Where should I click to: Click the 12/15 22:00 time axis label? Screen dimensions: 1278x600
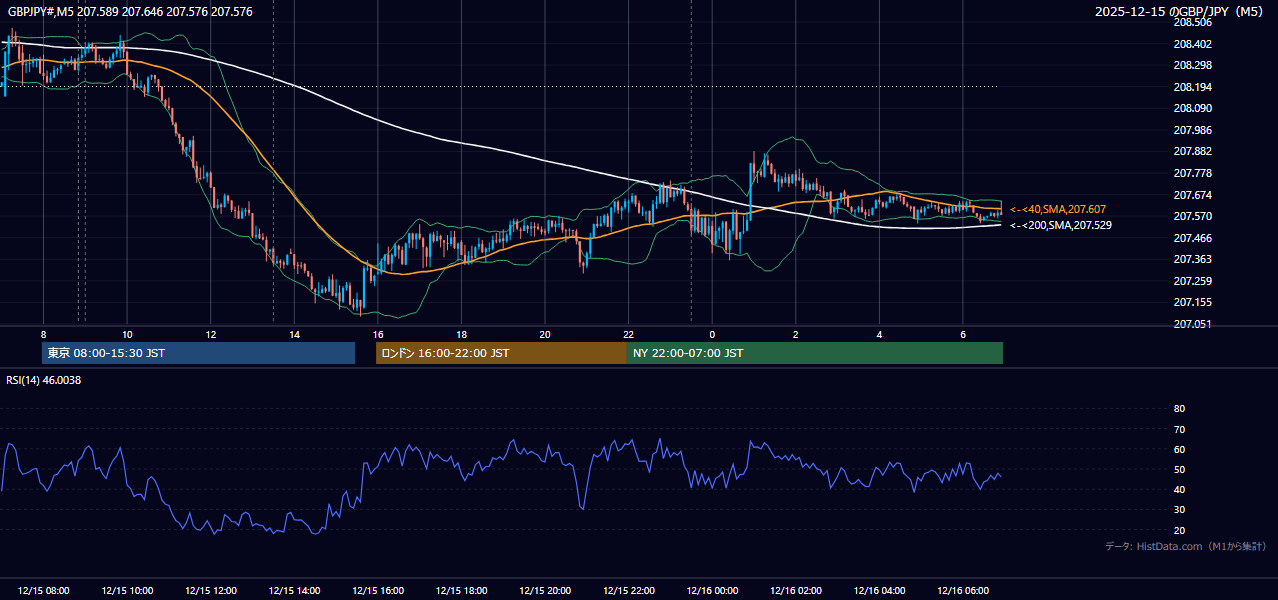click(x=628, y=591)
